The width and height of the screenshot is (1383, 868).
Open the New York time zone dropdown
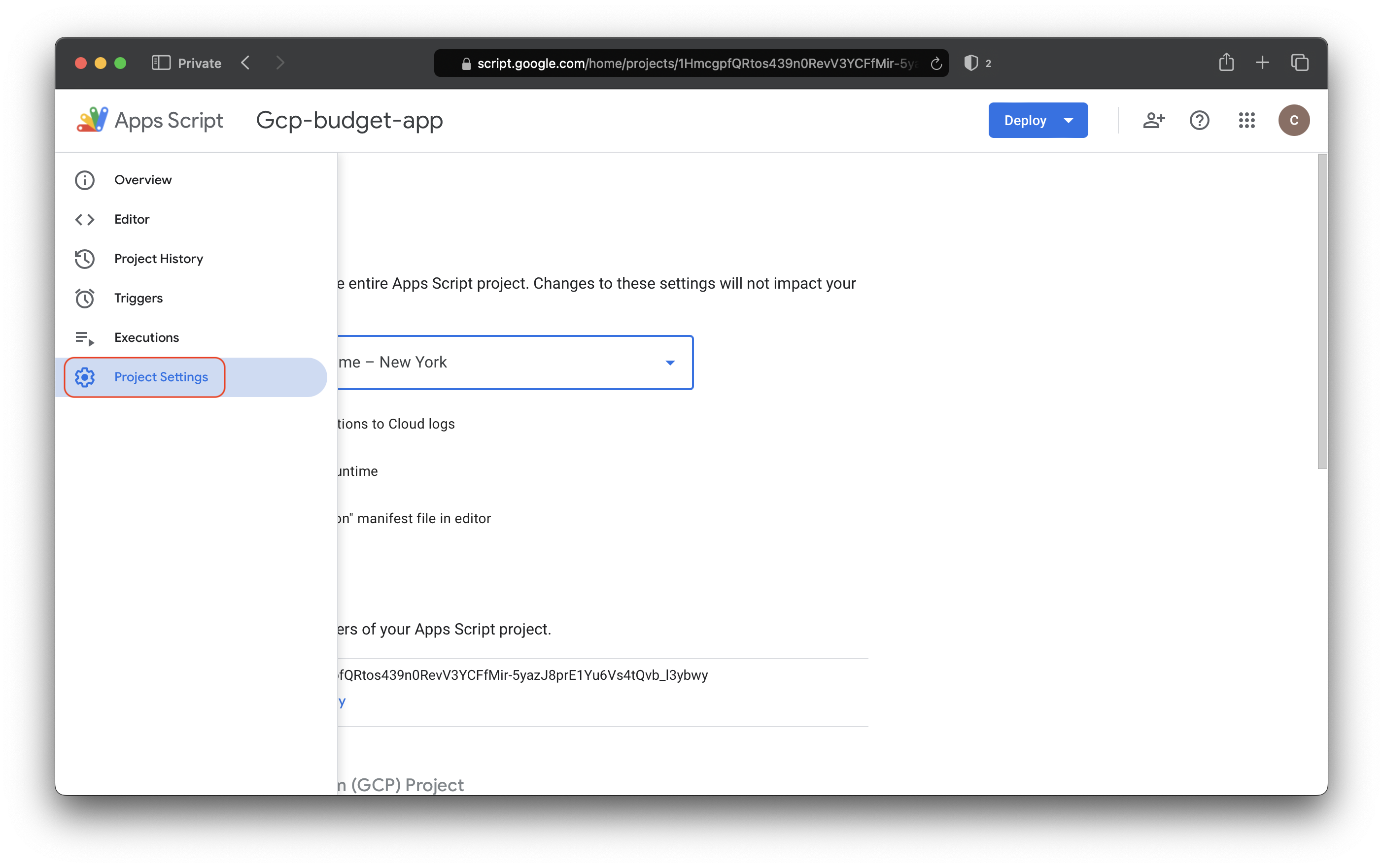[670, 363]
